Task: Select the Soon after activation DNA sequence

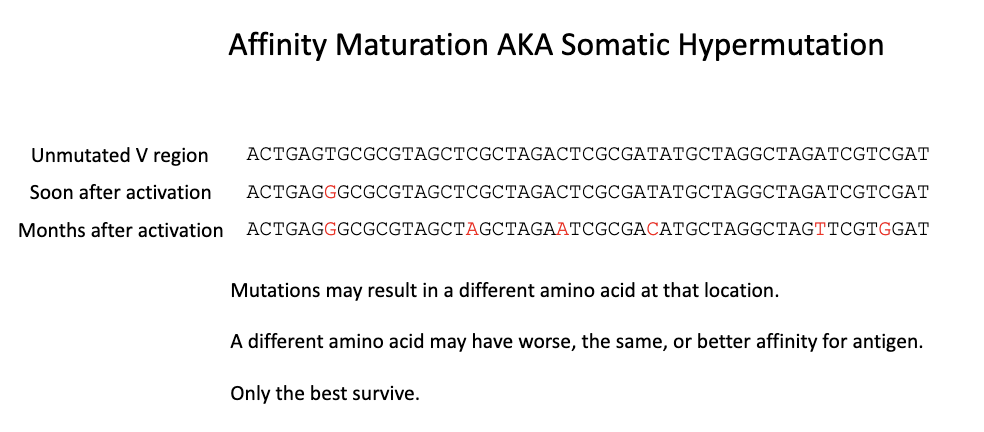Action: [588, 191]
